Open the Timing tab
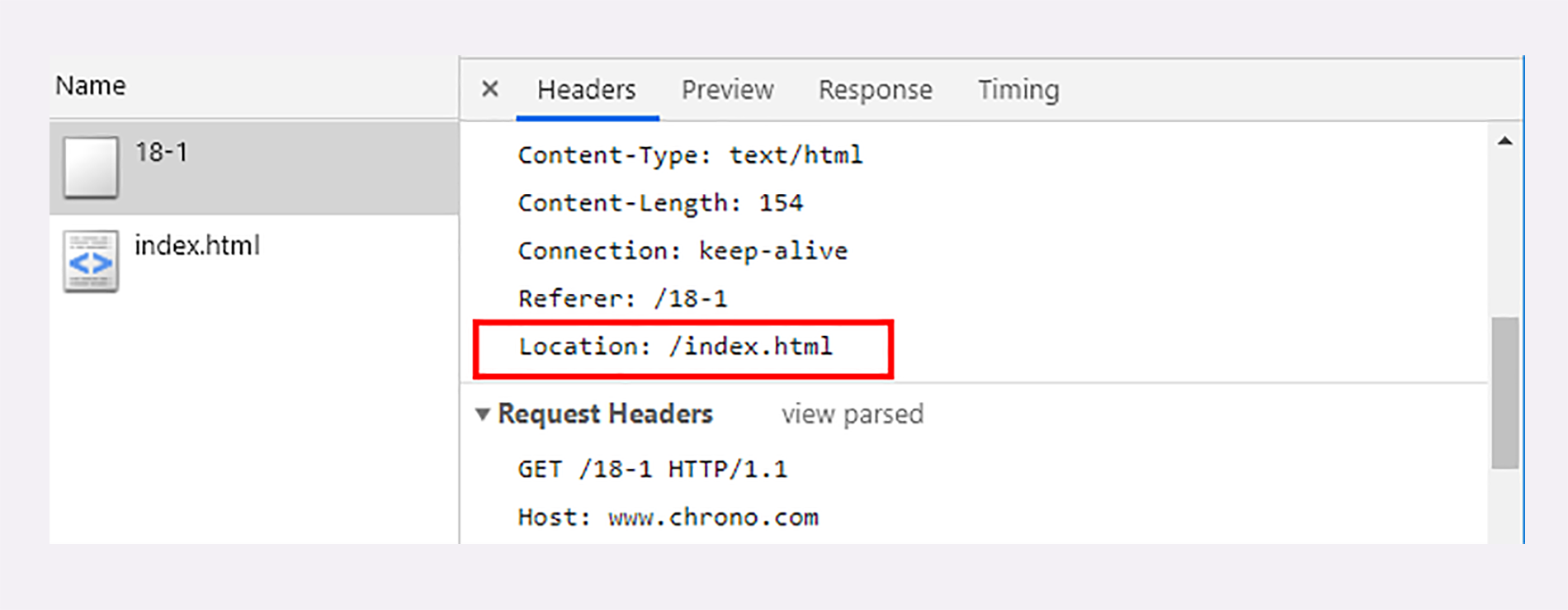This screenshot has width=1568, height=610. click(x=1018, y=89)
